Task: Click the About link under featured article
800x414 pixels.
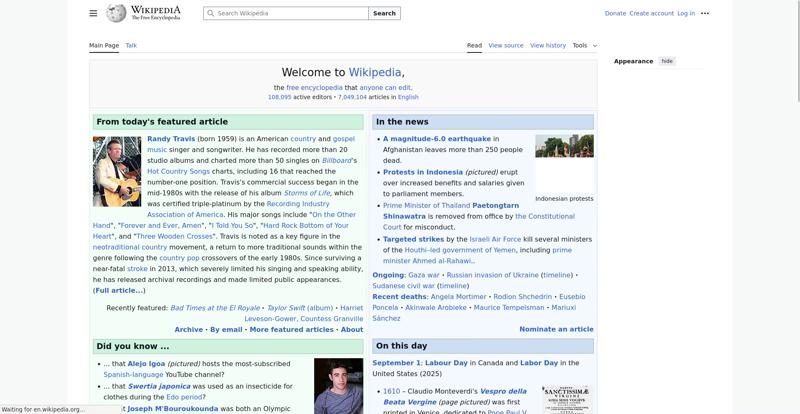Action: pyautogui.click(x=352, y=330)
